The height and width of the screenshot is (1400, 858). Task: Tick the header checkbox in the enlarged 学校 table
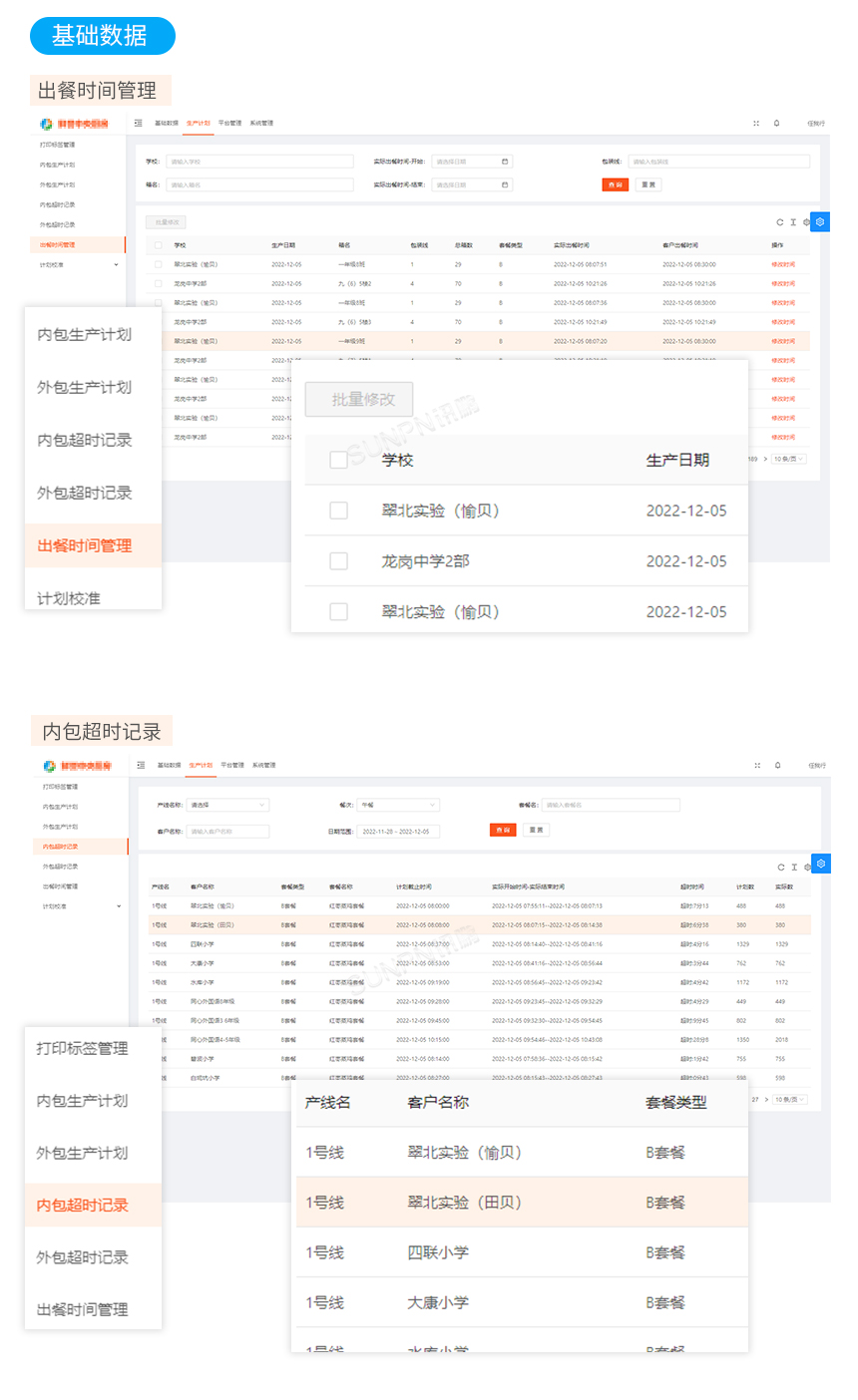point(338,460)
